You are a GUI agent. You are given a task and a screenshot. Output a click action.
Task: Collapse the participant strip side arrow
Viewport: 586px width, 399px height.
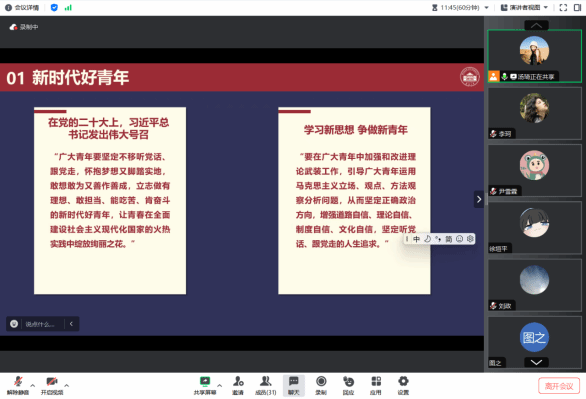pyautogui.click(x=479, y=199)
